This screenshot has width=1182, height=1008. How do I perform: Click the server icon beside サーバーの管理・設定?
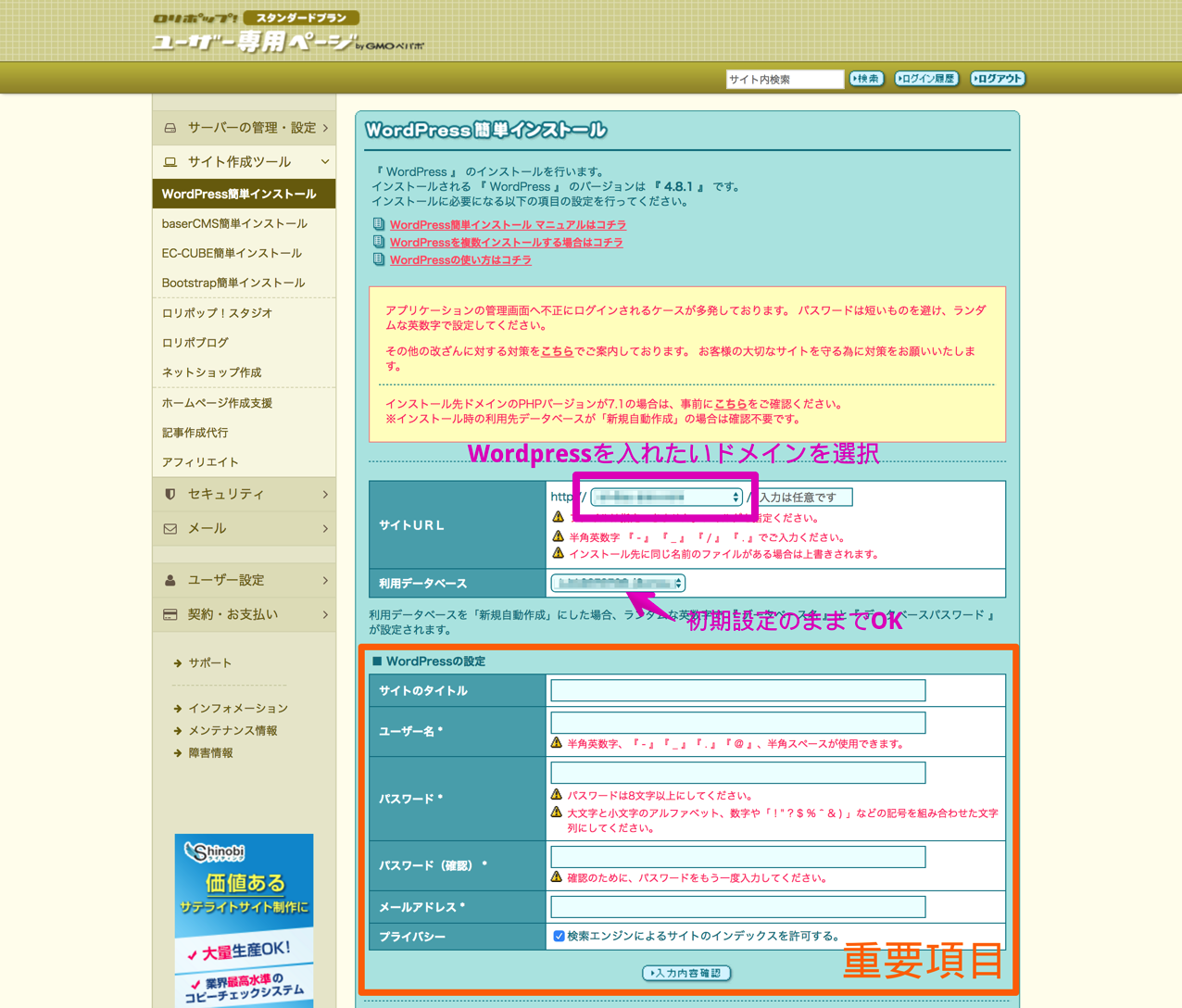tap(170, 128)
